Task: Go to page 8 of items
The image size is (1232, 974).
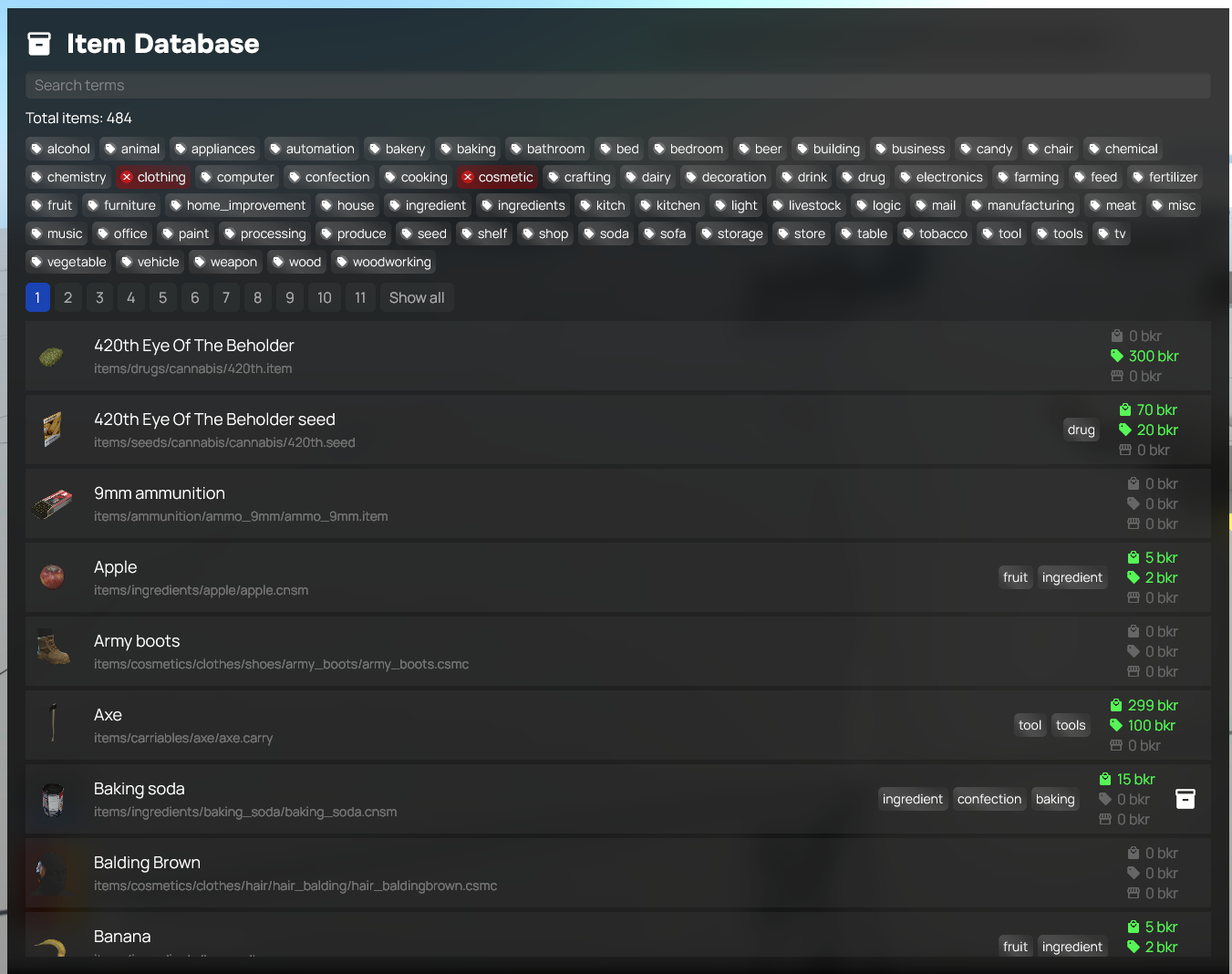Action: tap(258, 297)
